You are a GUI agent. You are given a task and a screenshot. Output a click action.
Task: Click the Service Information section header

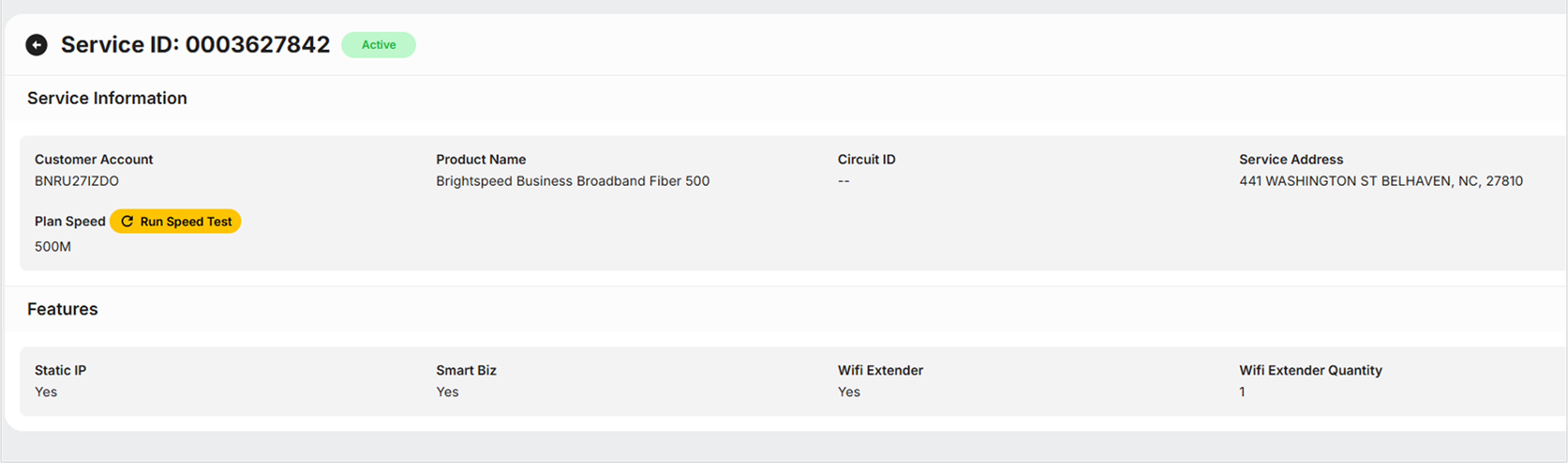pos(107,98)
